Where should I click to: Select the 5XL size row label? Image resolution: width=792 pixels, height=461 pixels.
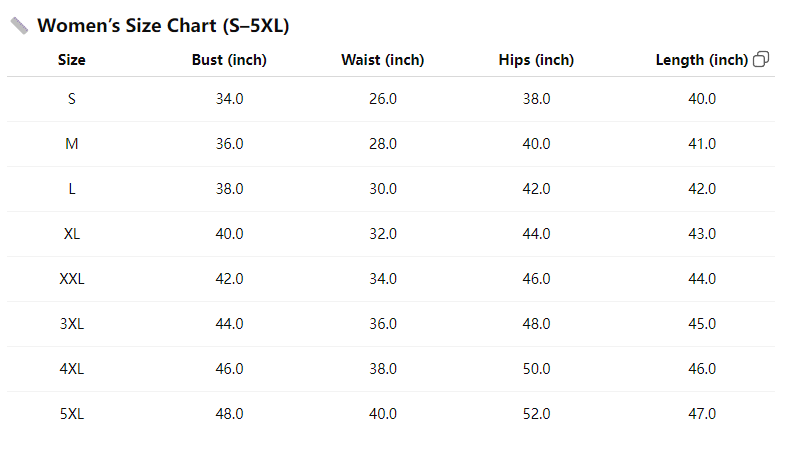72,414
